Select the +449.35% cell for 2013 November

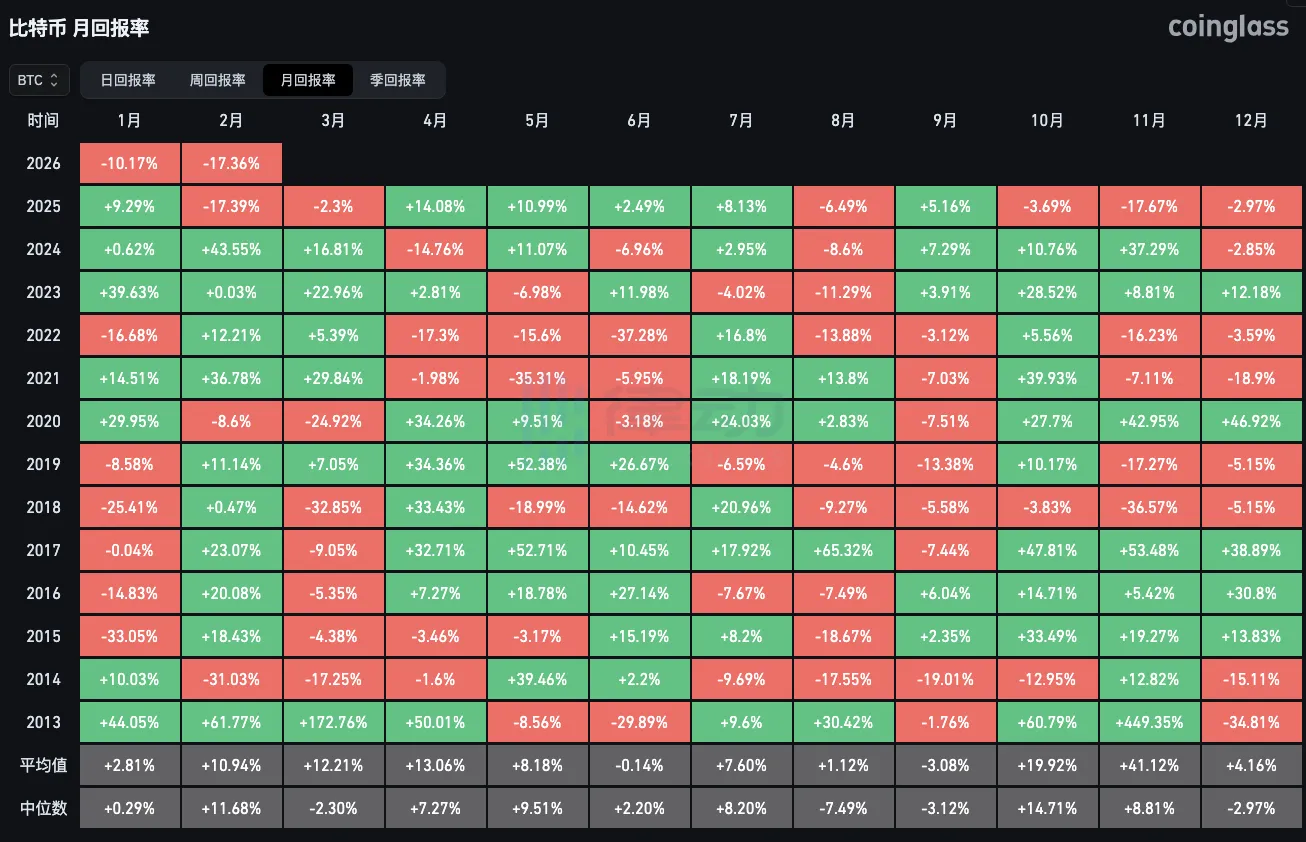tap(1149, 721)
